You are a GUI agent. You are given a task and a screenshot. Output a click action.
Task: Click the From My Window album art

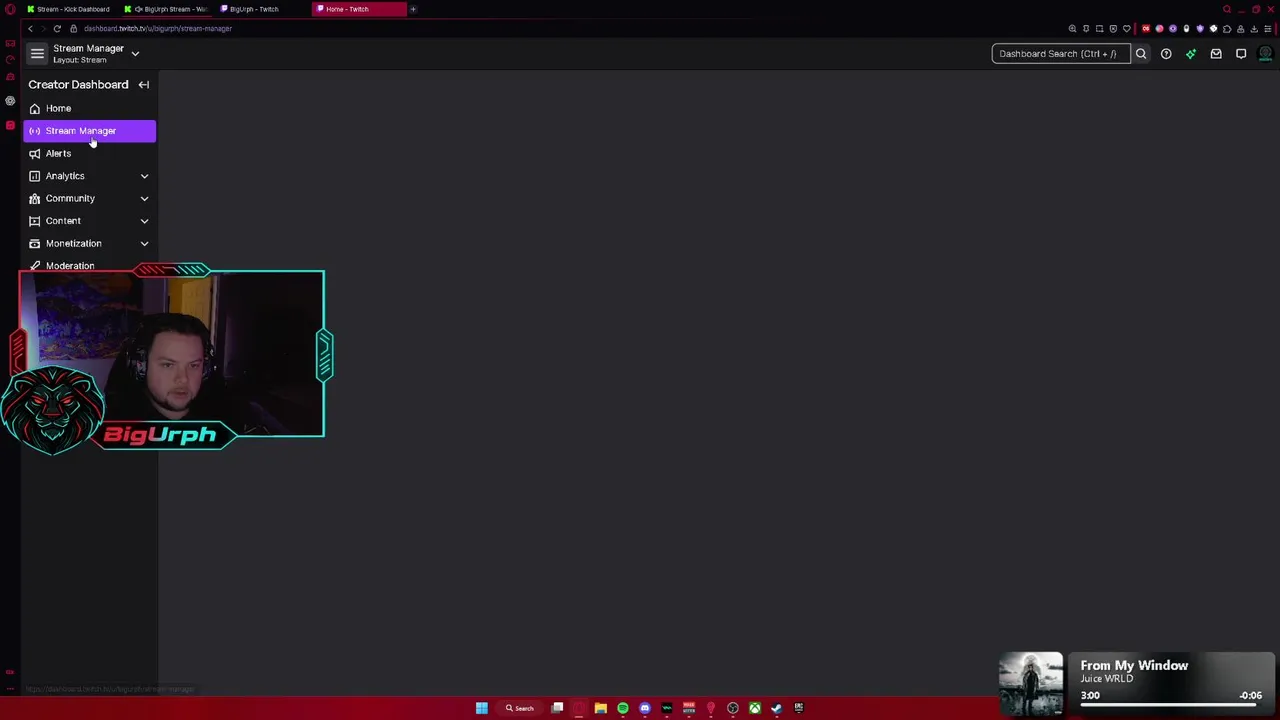pos(1031,684)
